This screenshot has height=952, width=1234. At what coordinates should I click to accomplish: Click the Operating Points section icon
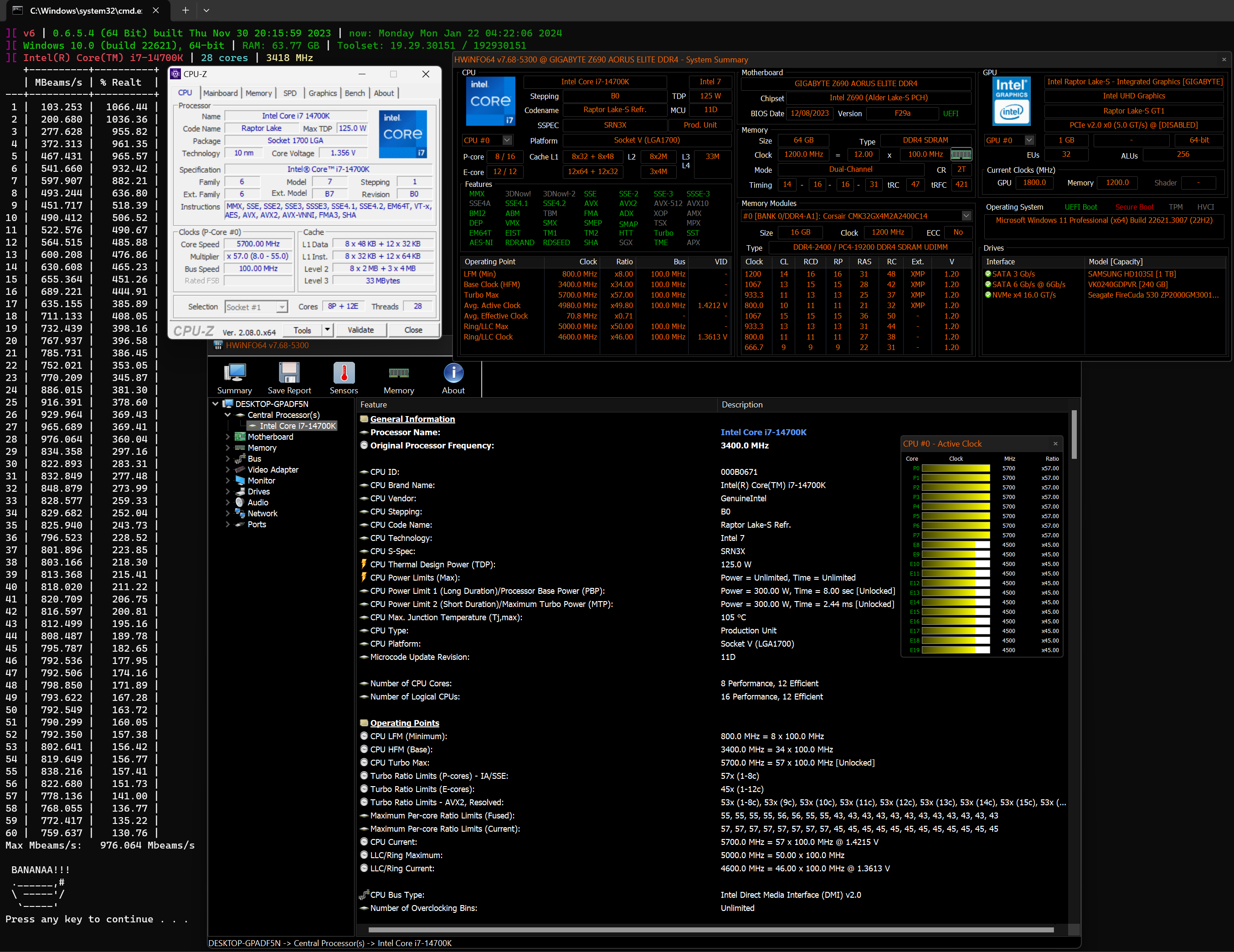(x=365, y=723)
